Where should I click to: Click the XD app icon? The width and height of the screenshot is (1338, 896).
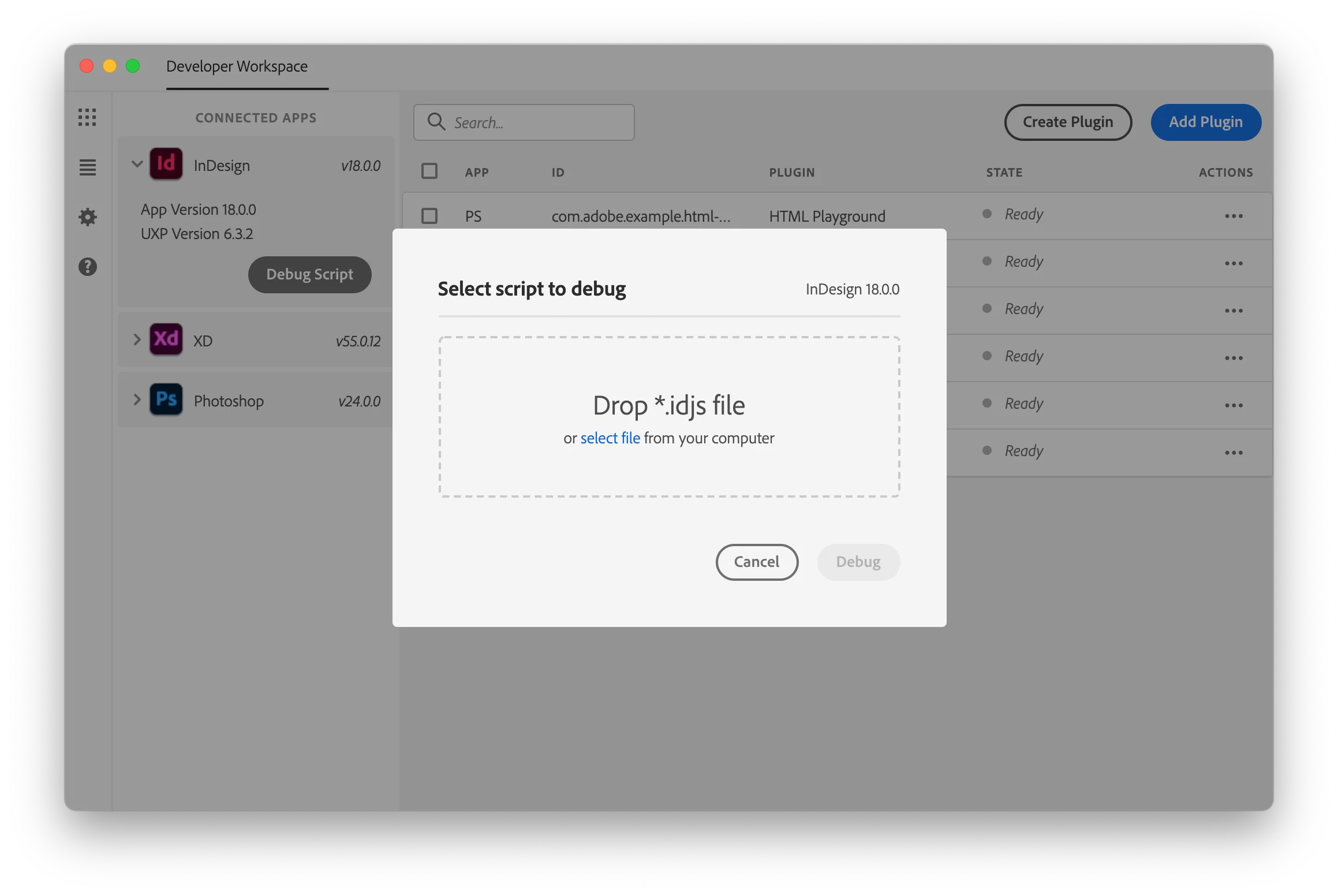[166, 339]
